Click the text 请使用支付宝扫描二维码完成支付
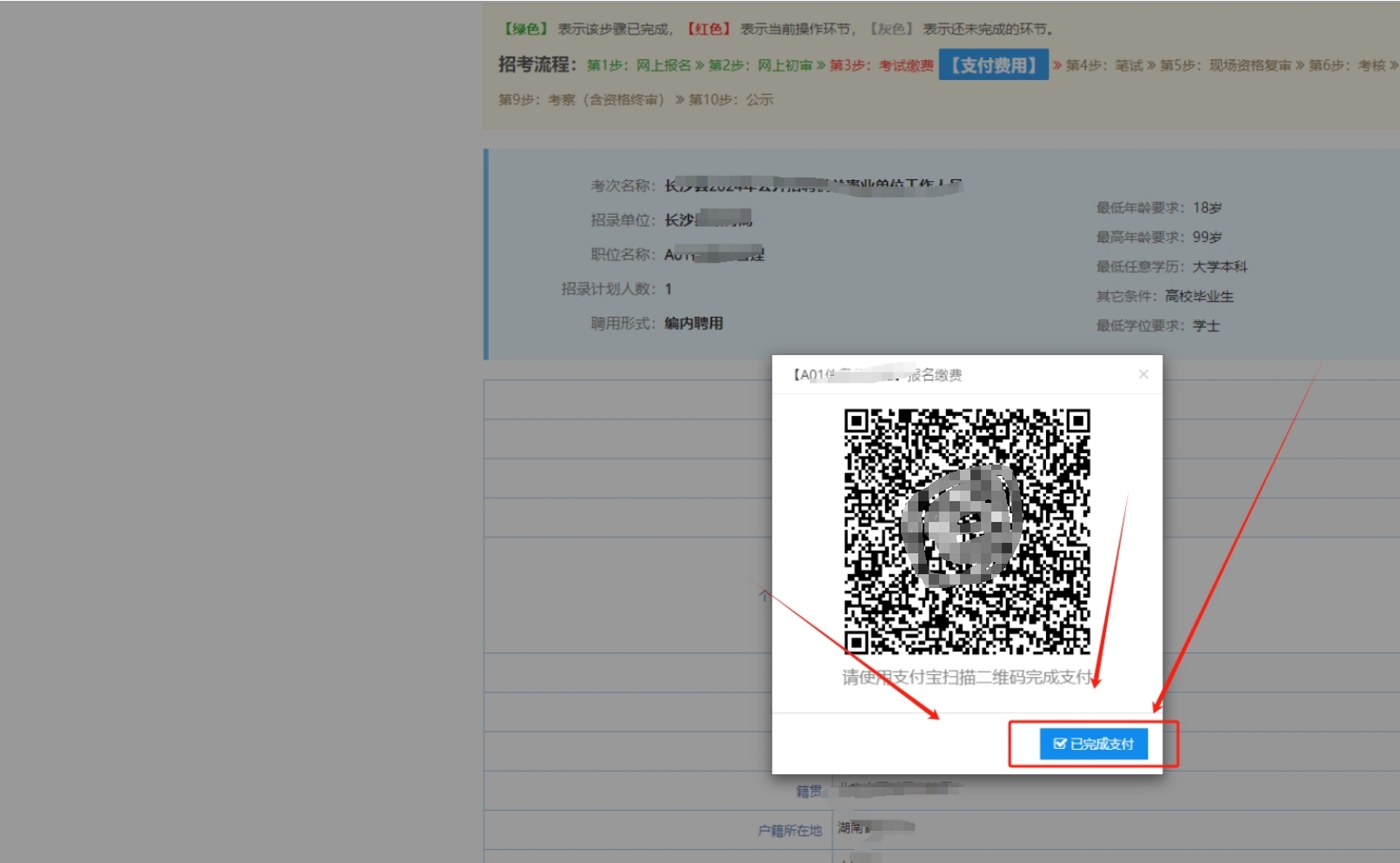1400x863 pixels. 967,677
